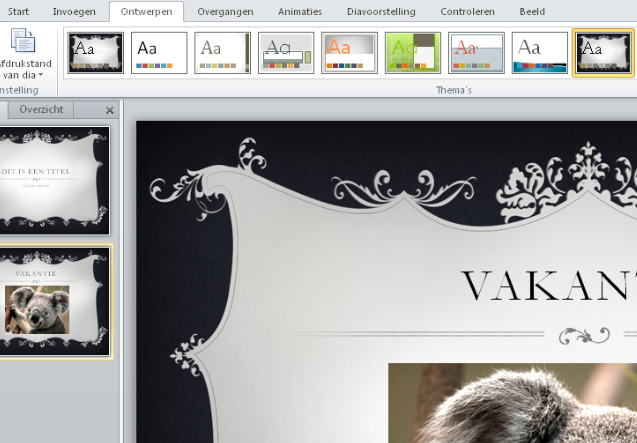Switch to the Overzicht pane tab
The image size is (637, 443).
[41, 109]
